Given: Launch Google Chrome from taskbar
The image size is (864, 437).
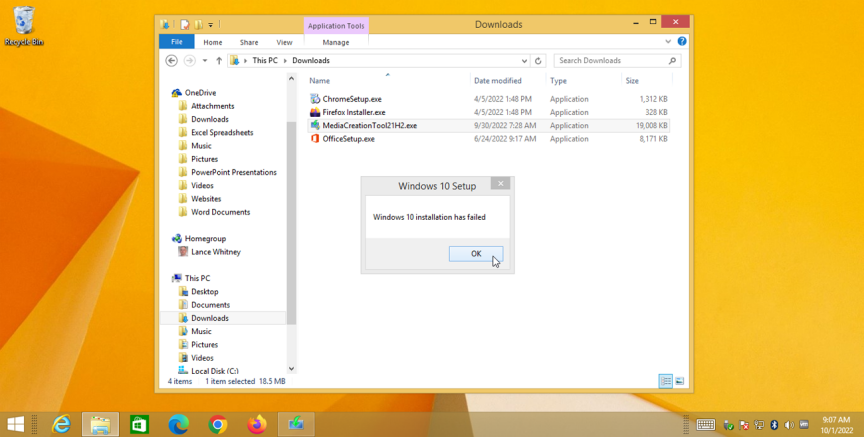Looking at the screenshot, I should (218, 424).
